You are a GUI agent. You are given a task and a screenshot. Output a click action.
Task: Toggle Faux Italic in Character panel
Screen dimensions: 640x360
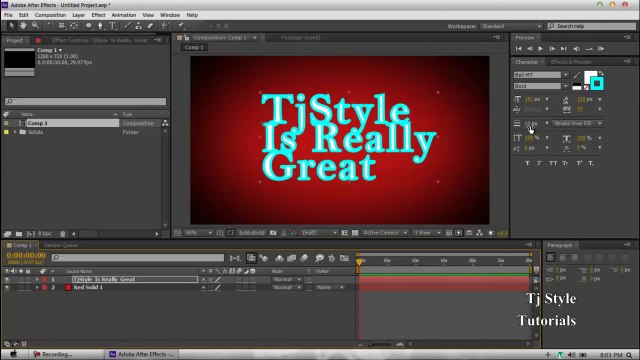[539, 163]
